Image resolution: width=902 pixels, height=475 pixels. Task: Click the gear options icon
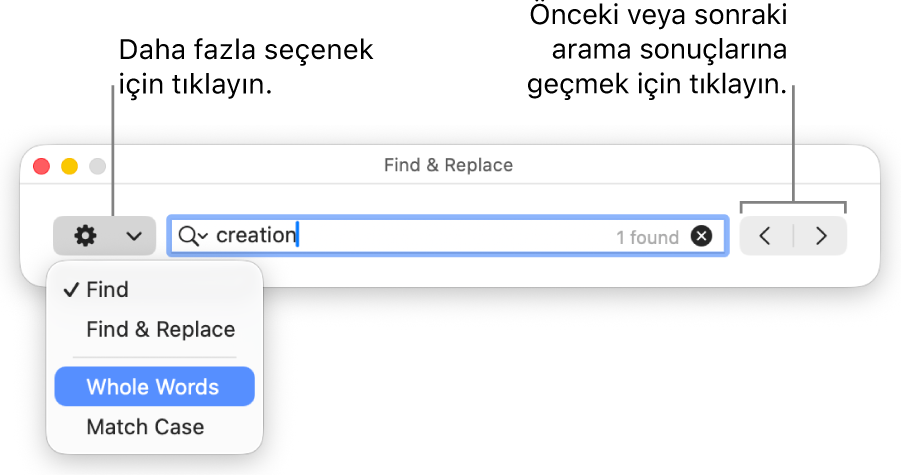tap(86, 236)
